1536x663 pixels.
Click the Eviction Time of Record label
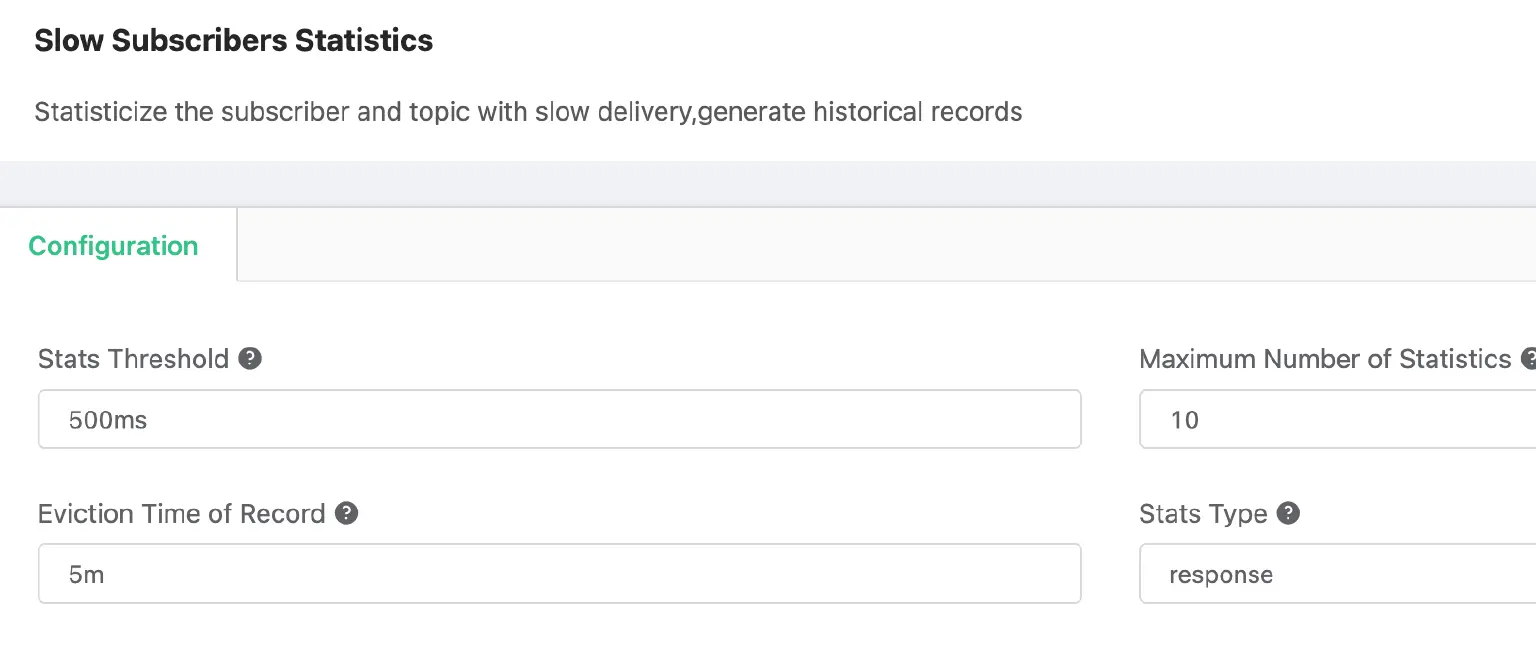tap(181, 514)
